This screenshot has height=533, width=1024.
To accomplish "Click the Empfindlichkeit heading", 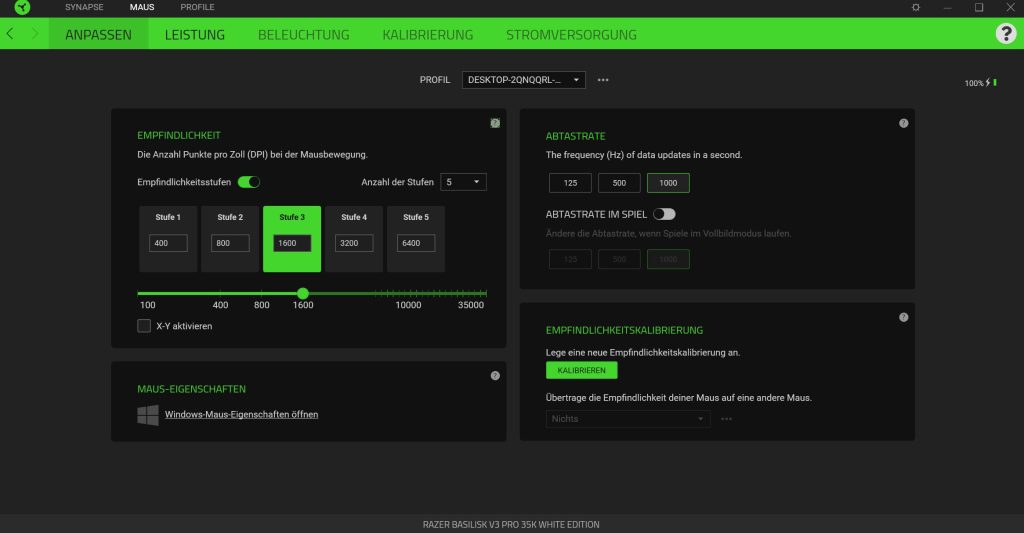I will (x=179, y=135).
